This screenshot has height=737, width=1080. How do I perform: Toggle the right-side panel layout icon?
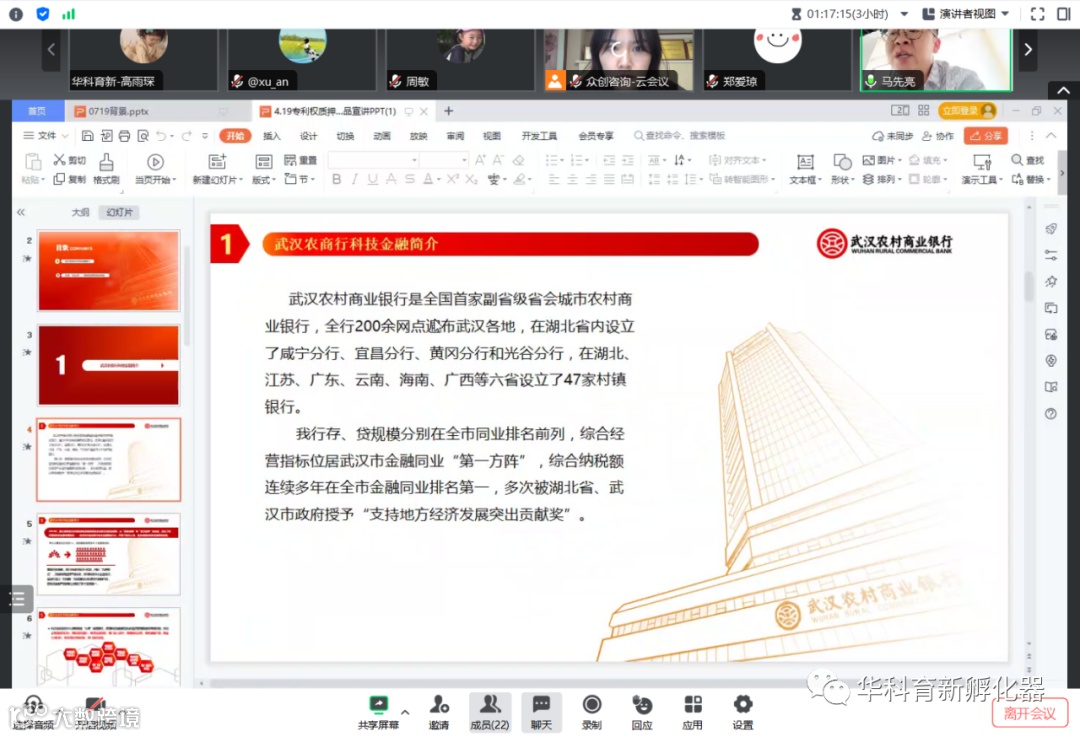click(x=1063, y=14)
